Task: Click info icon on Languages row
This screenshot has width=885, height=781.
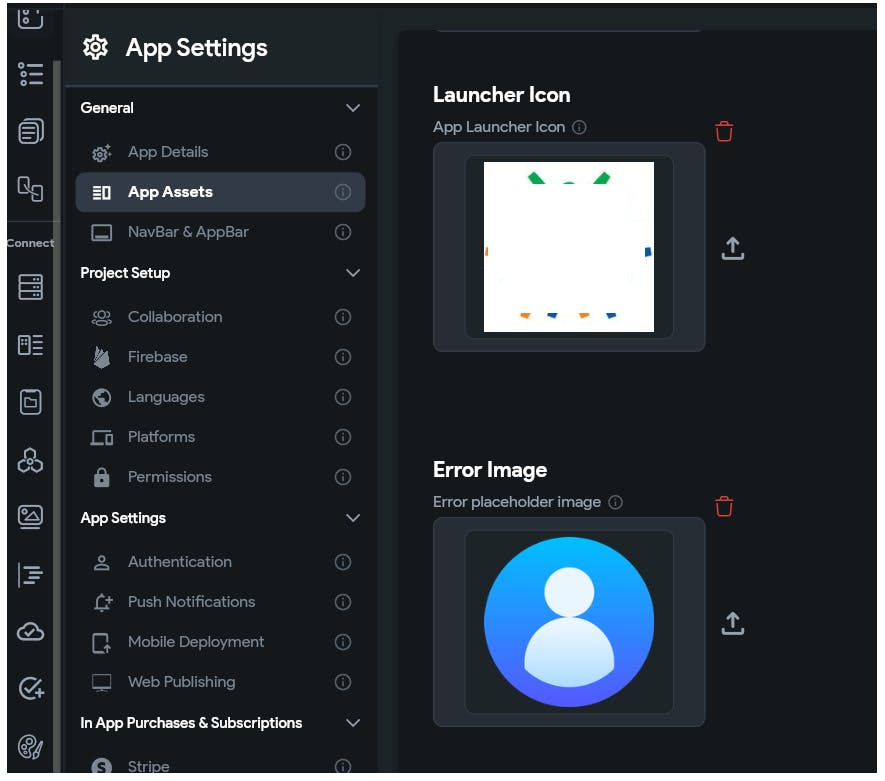Action: tap(343, 397)
